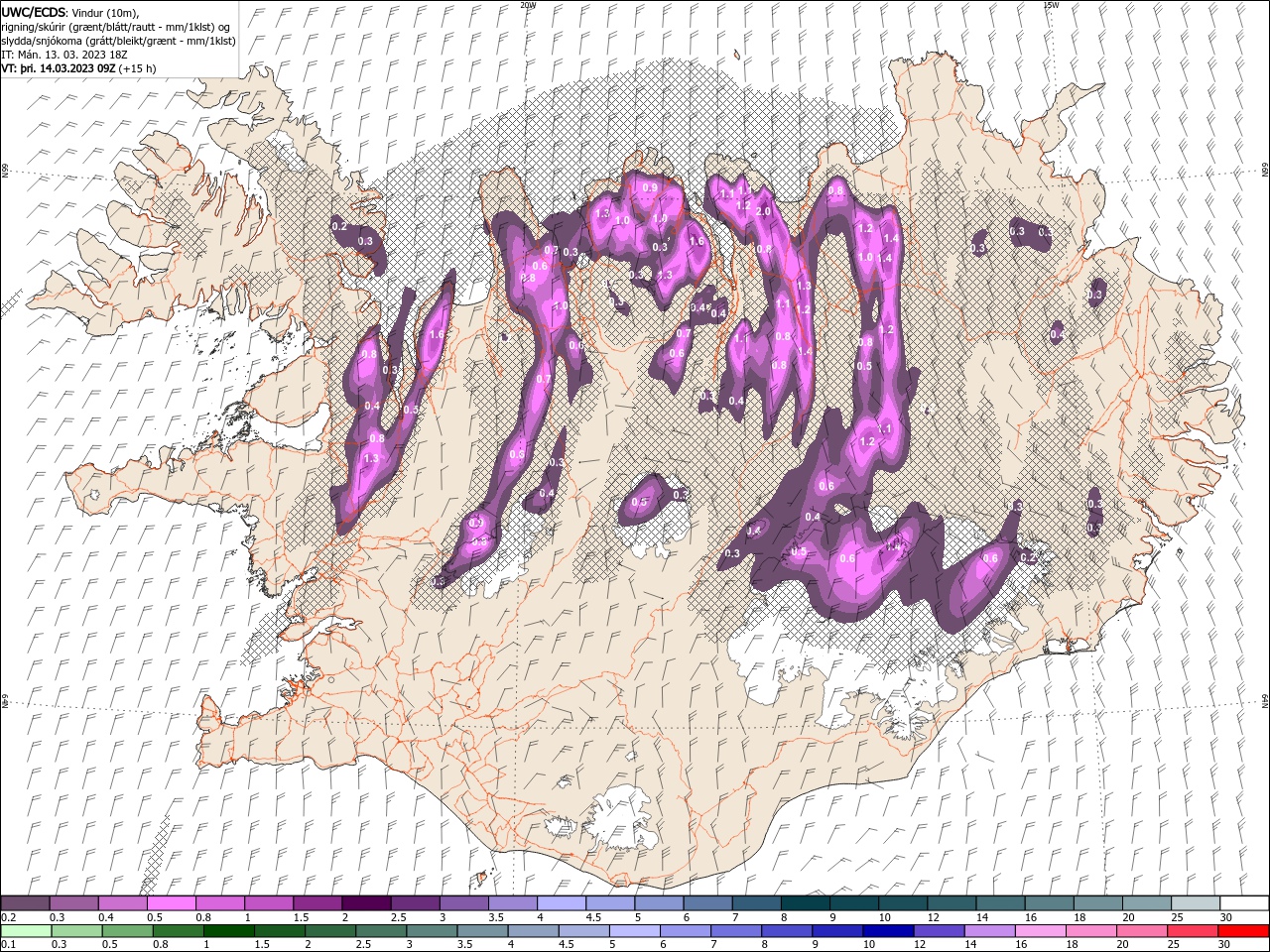1270x952 pixels.
Task: Pick lower green legend swatch between 0.1 and 0.3
Action: [x=27, y=931]
